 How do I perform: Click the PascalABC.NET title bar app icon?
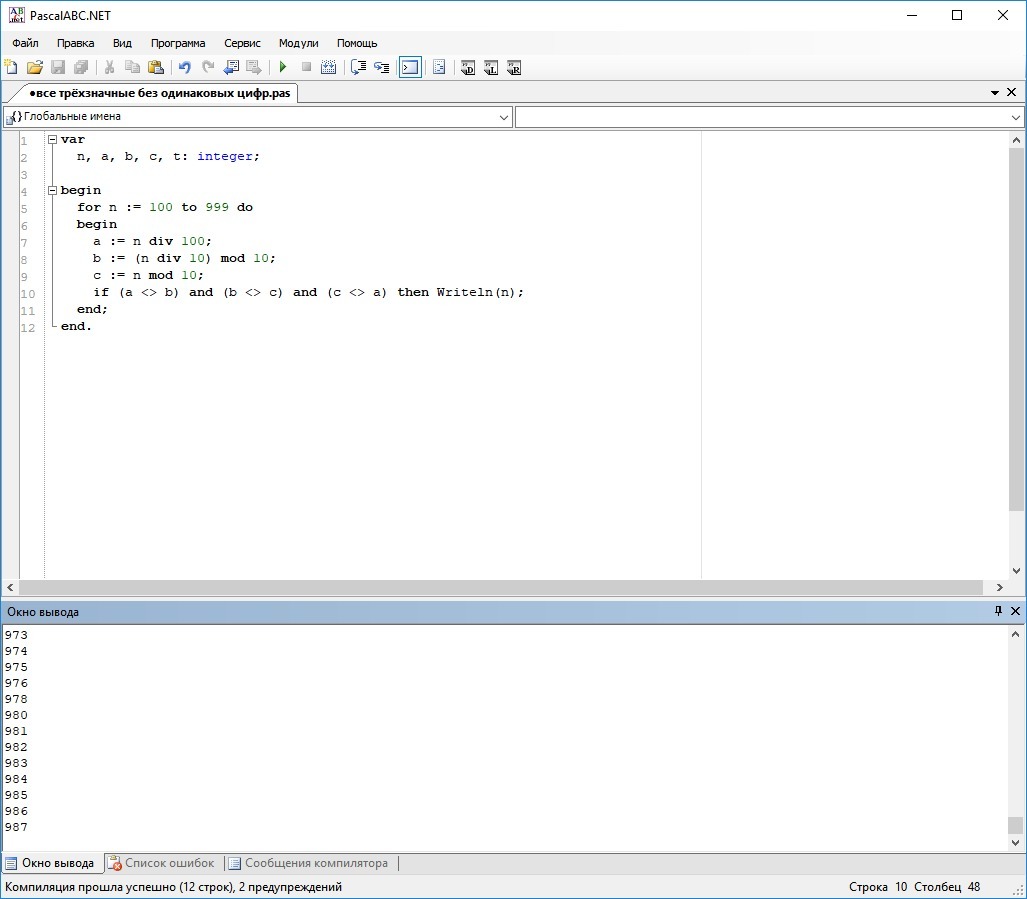tap(16, 15)
